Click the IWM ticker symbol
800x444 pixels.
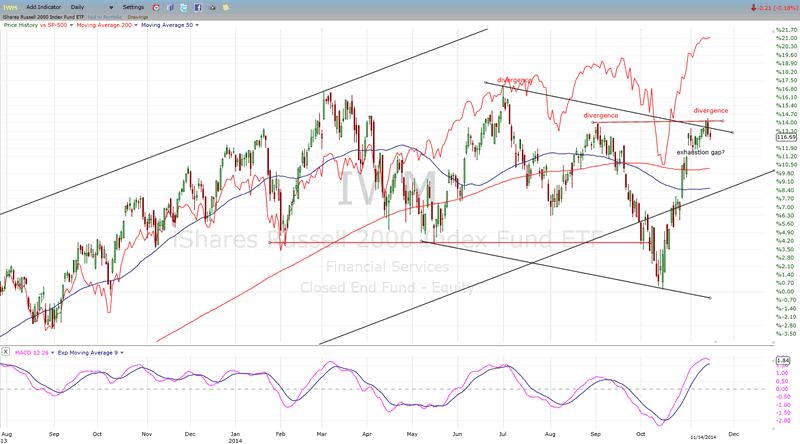click(10, 8)
